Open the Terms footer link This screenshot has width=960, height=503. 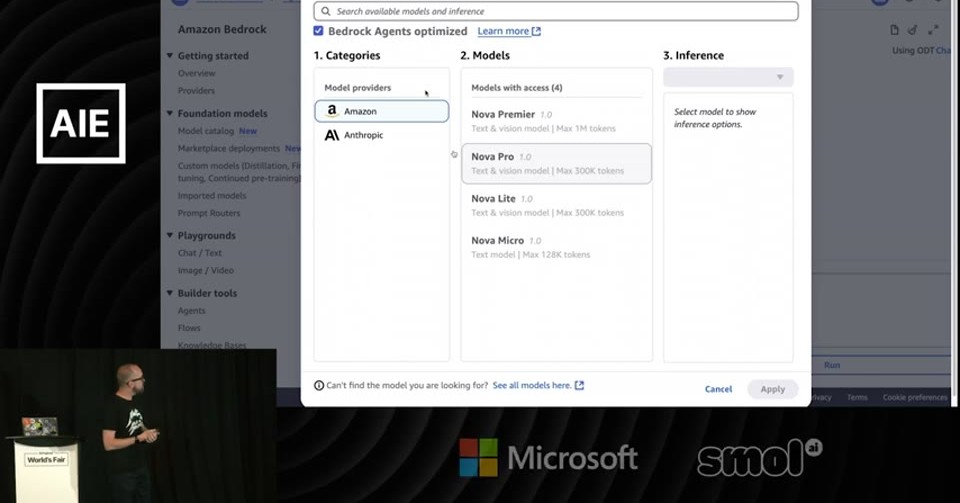pyautogui.click(x=857, y=397)
